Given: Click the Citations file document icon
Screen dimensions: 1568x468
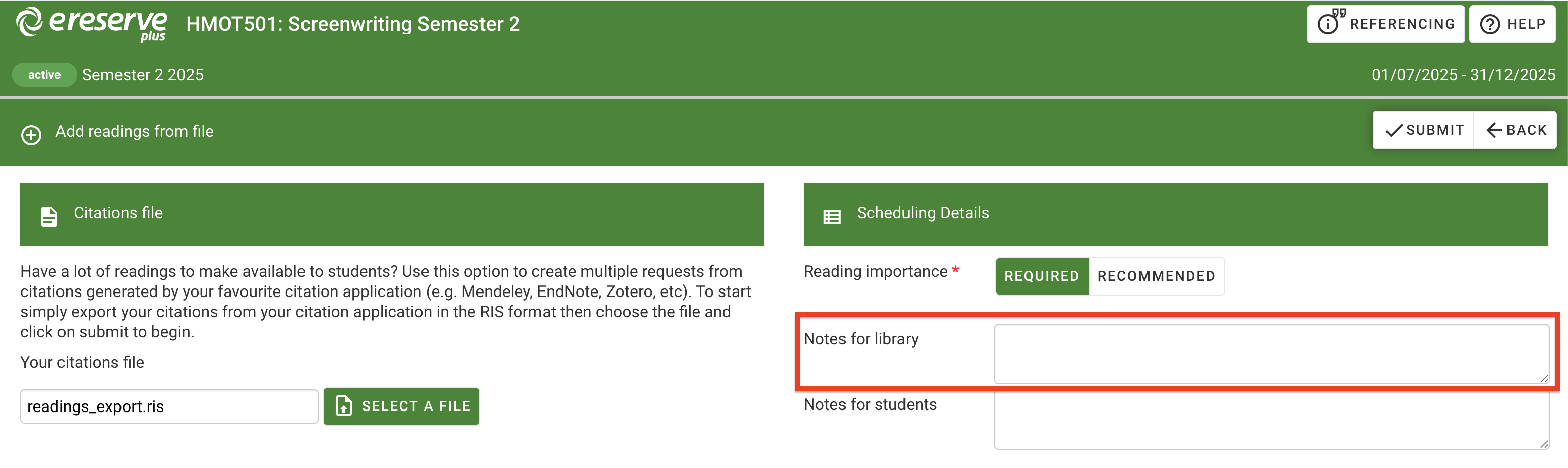Looking at the screenshot, I should point(49,216).
